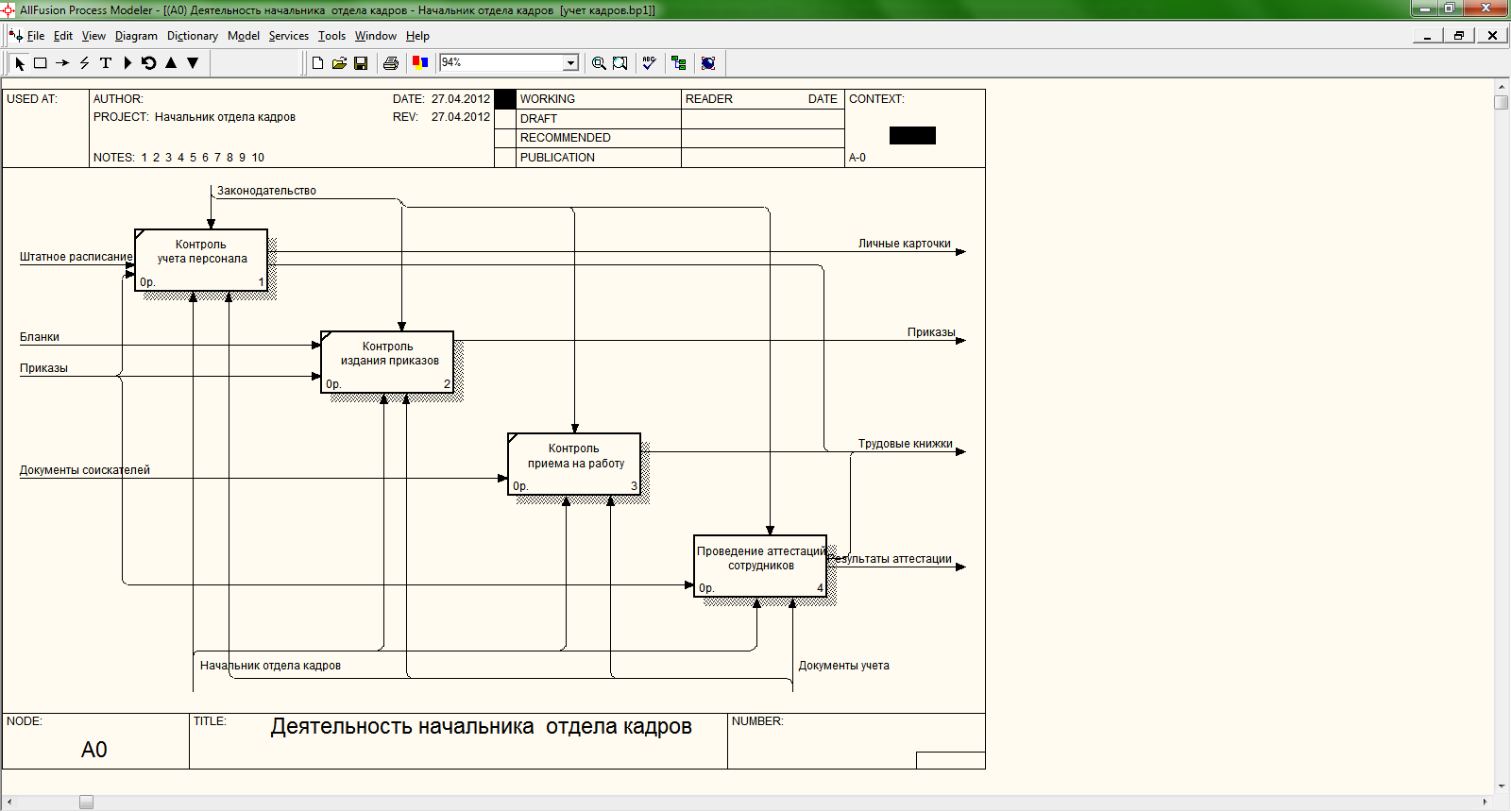Click the Результаты аттестации output label
1511x812 pixels.
(891, 559)
